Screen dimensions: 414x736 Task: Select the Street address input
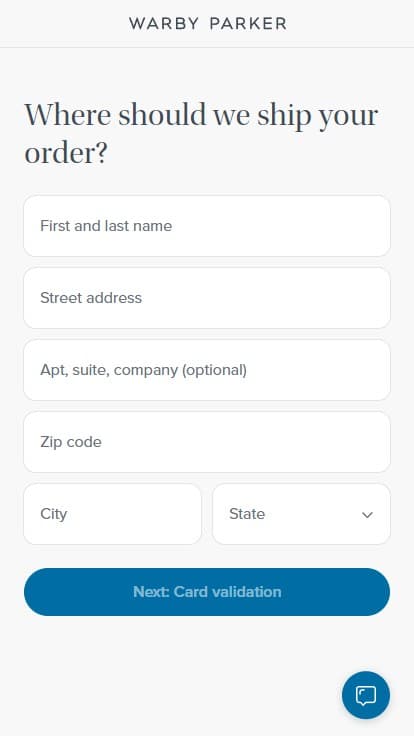click(x=207, y=298)
